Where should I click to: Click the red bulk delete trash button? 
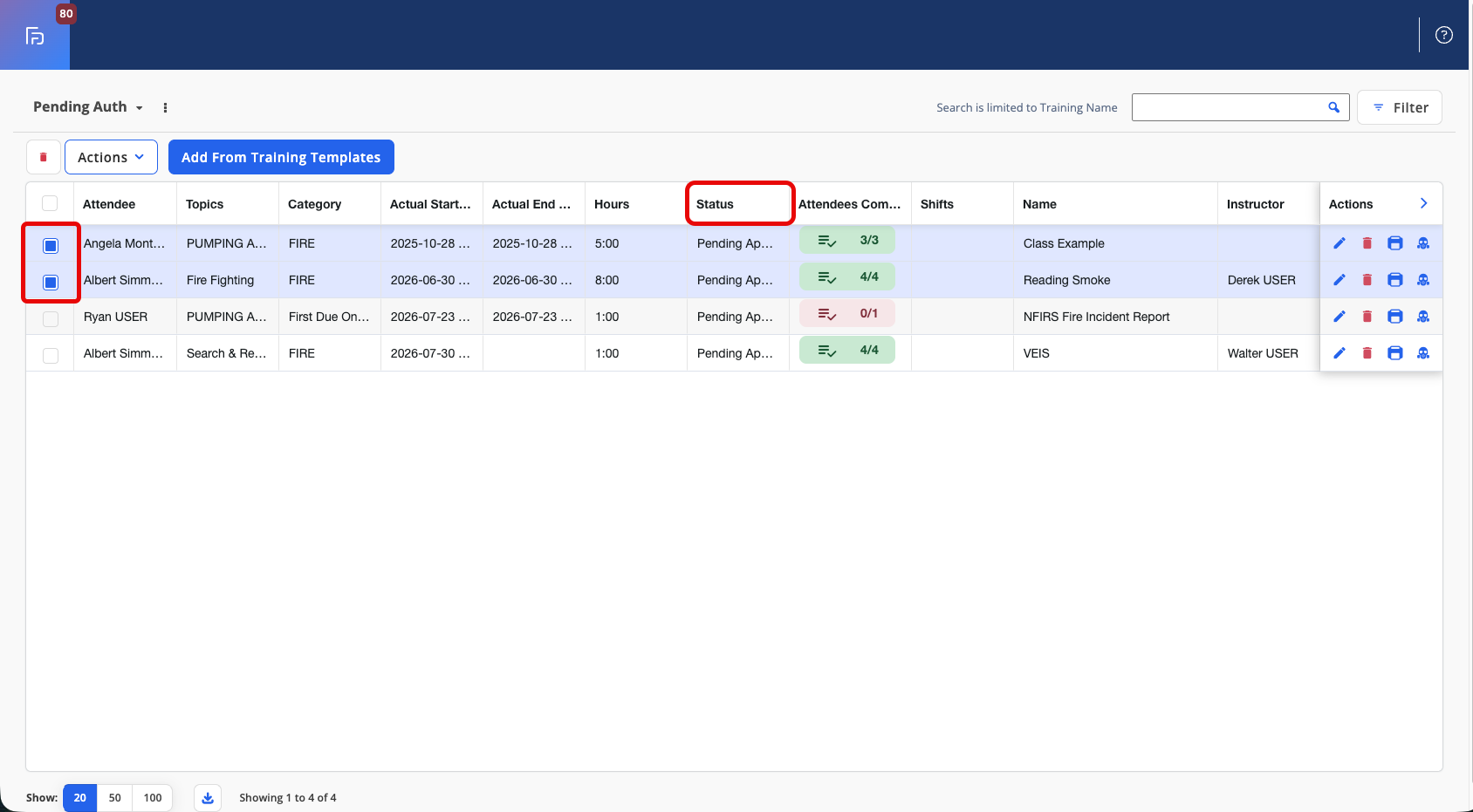pos(44,157)
